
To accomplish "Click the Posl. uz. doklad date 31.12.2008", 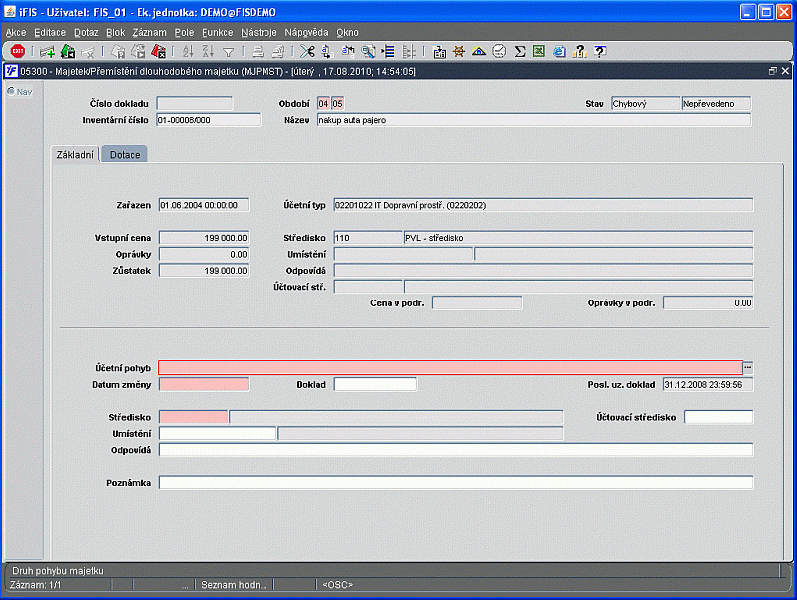I will [x=708, y=384].
